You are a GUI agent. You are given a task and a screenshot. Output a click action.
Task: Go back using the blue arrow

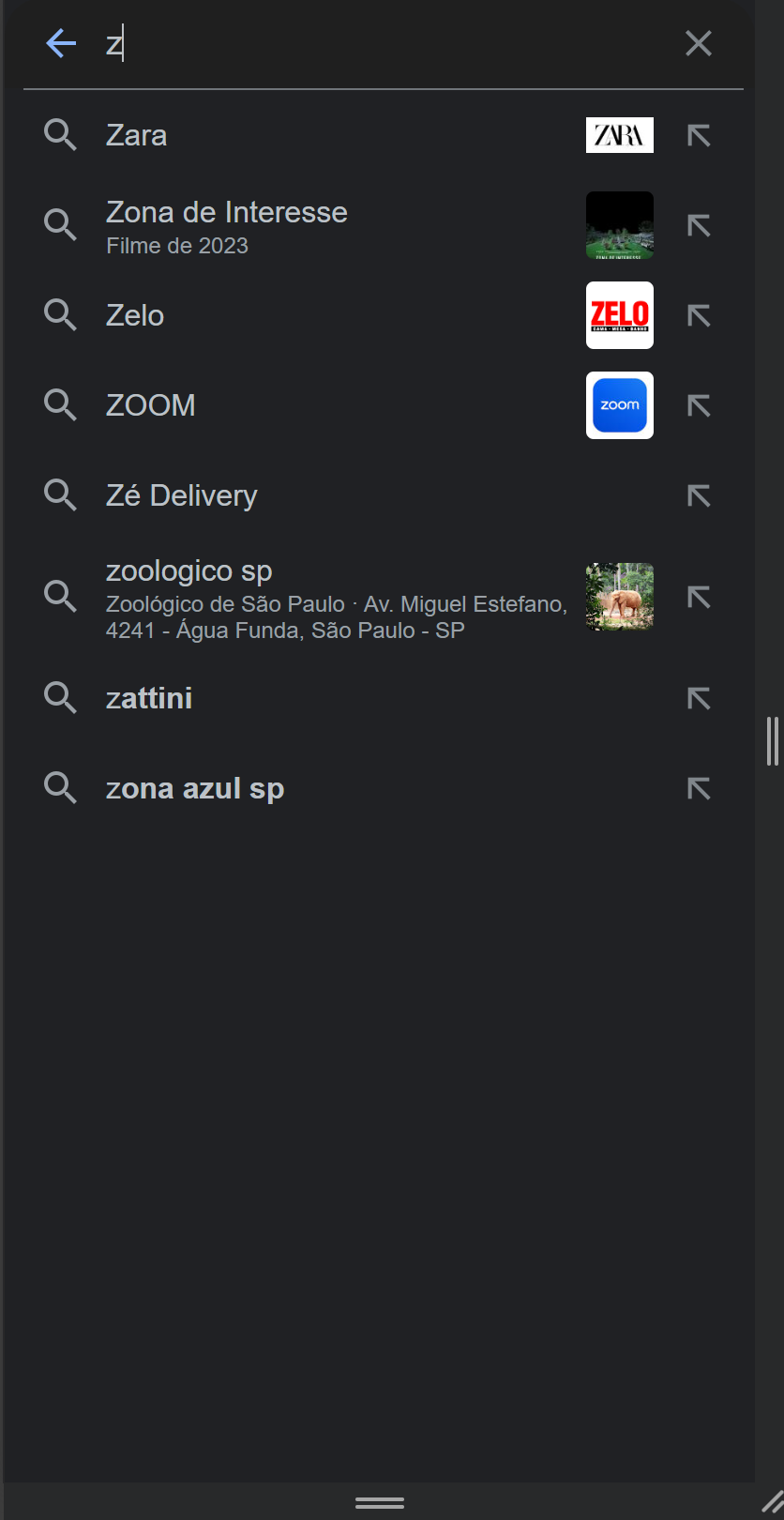pyautogui.click(x=61, y=43)
